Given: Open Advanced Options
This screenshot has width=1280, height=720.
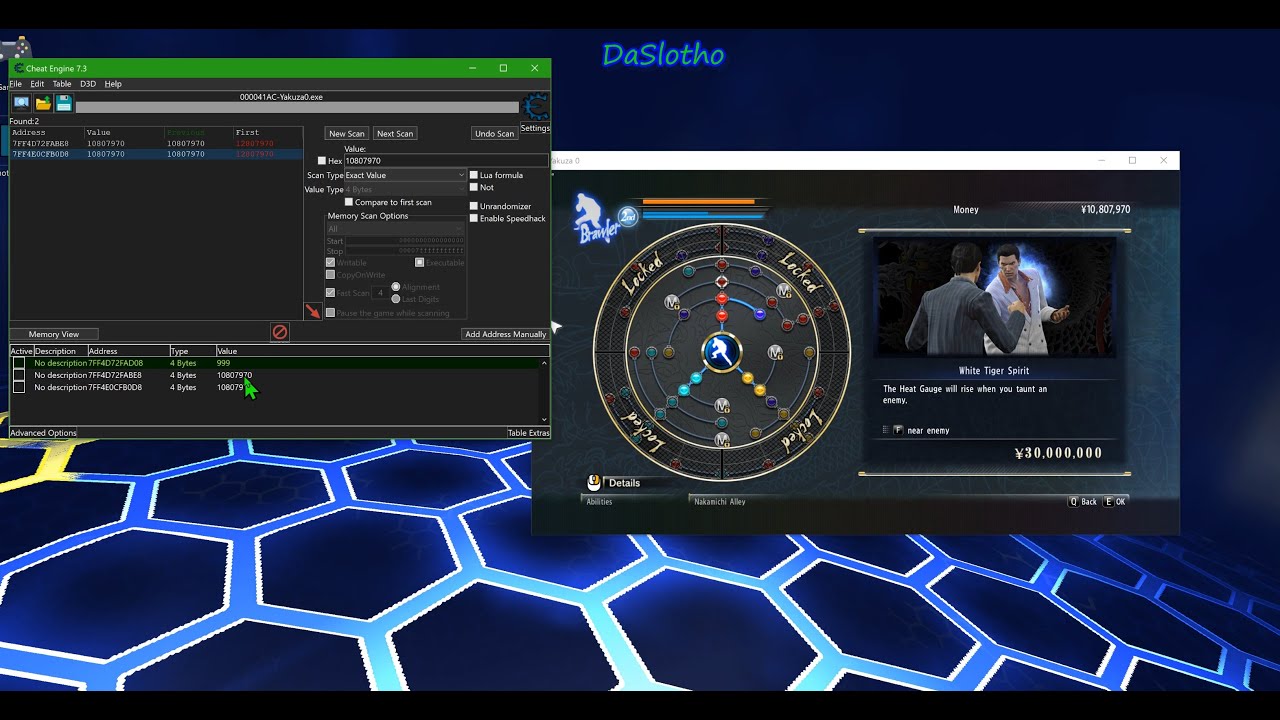Looking at the screenshot, I should pos(43,433).
